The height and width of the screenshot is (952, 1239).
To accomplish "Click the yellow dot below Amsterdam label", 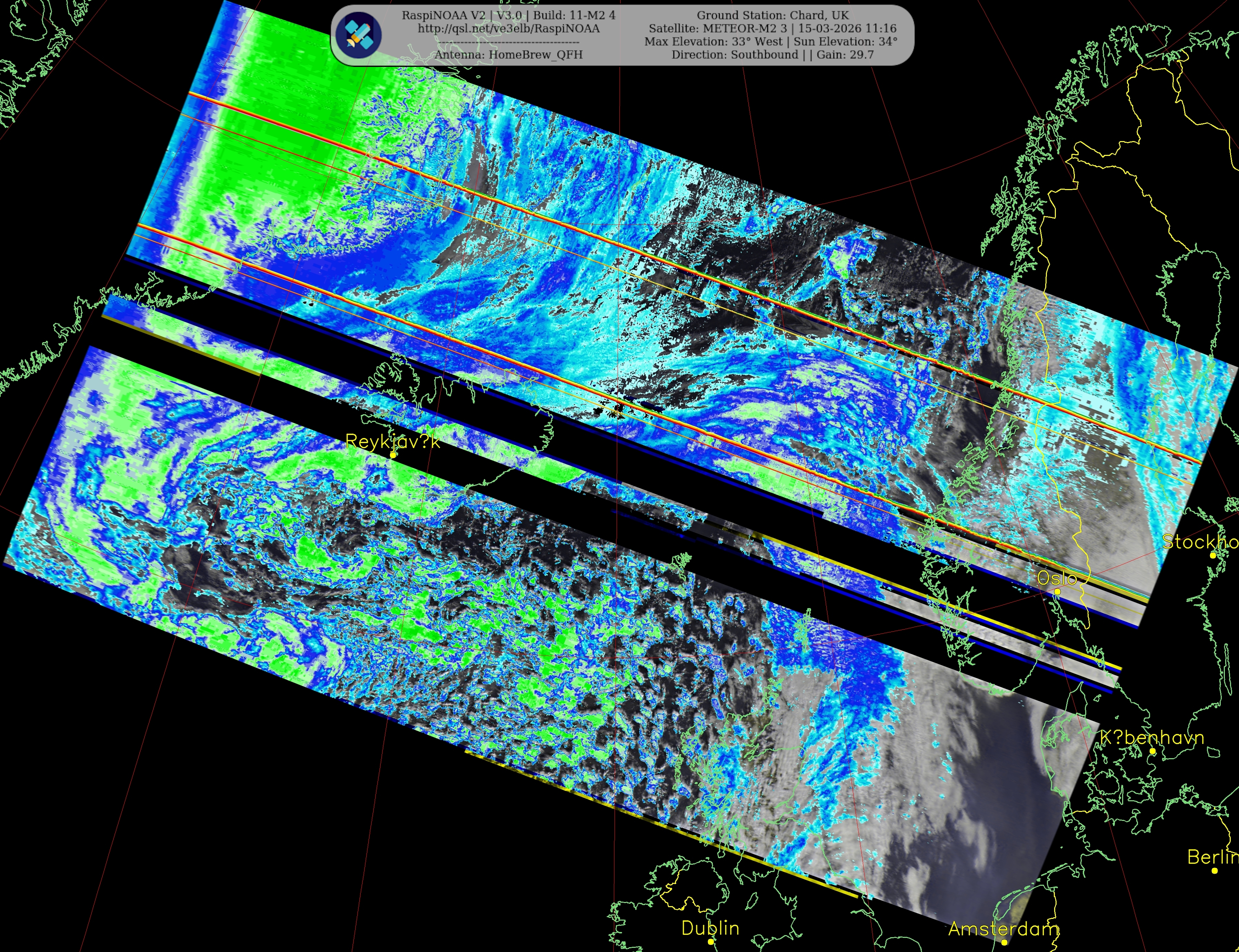I will pyautogui.click(x=1005, y=942).
